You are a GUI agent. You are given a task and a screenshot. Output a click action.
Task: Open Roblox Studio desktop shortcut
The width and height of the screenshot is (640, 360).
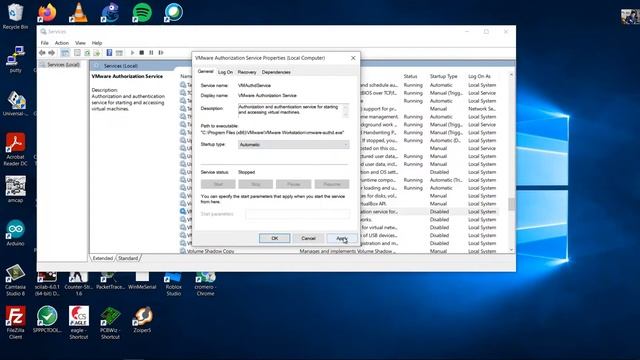pos(173,284)
